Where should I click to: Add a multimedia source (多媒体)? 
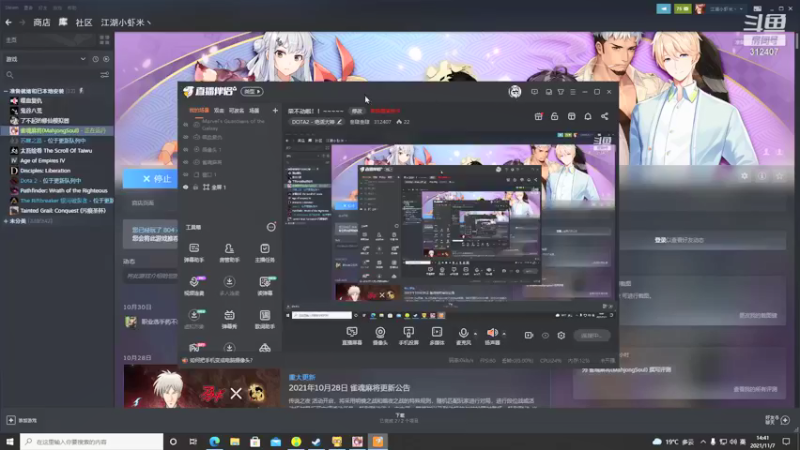(437, 336)
